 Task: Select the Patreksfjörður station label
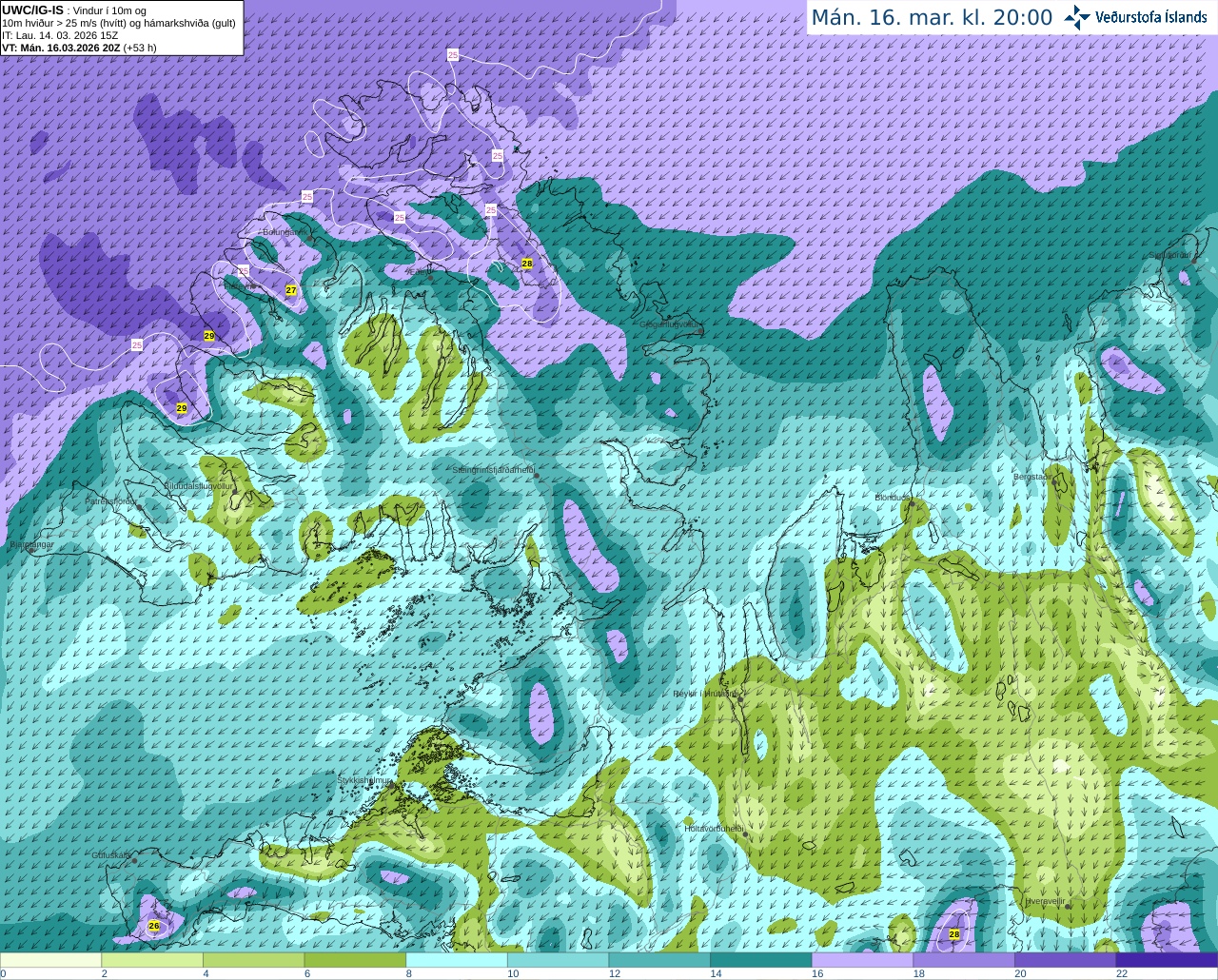(x=111, y=500)
